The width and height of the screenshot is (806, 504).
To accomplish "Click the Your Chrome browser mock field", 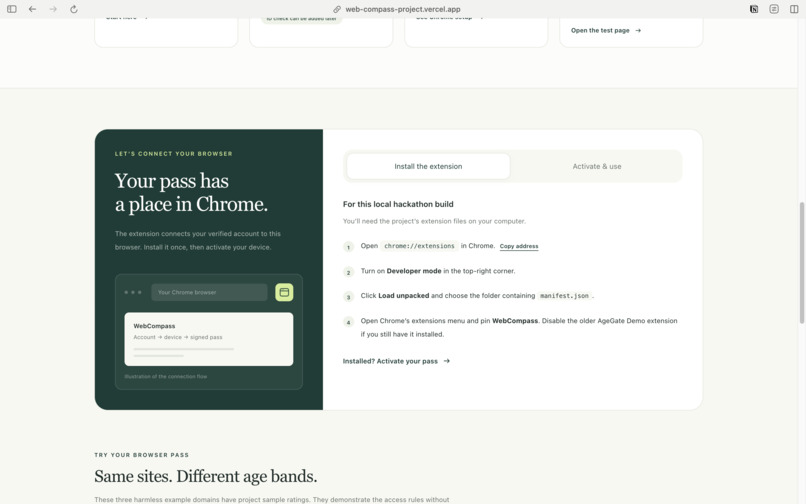I will point(209,292).
